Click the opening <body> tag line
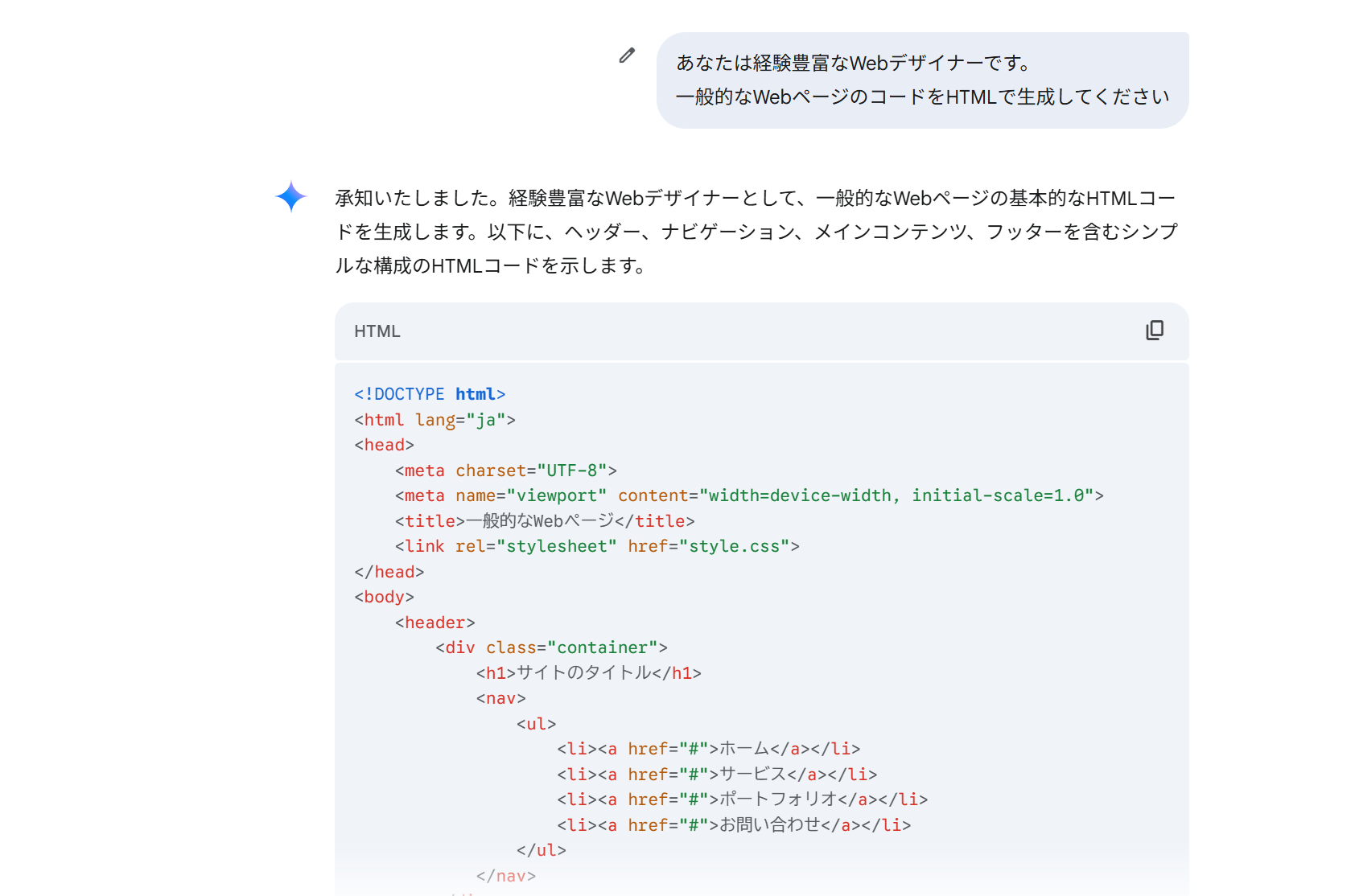Screen dimensions: 1355x896 tap(384, 597)
